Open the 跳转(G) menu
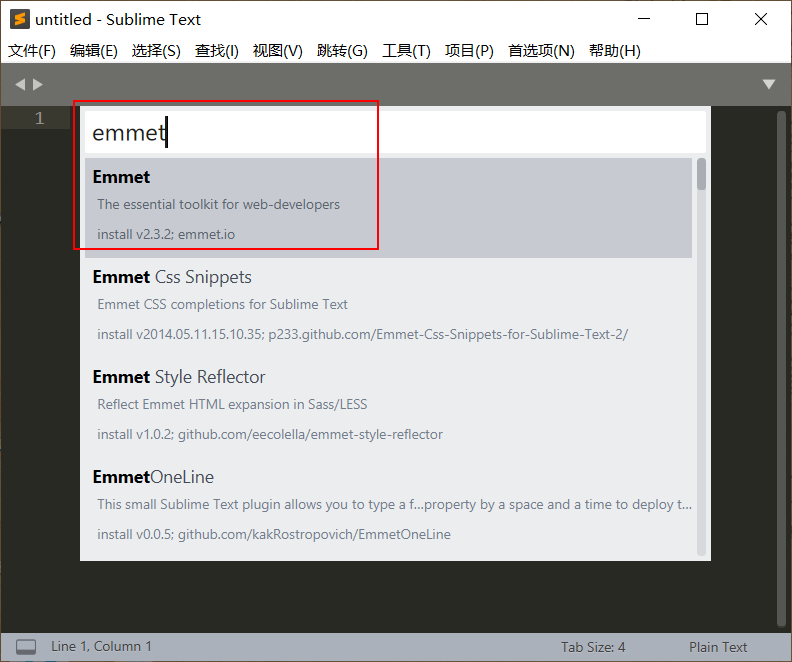 click(x=342, y=51)
